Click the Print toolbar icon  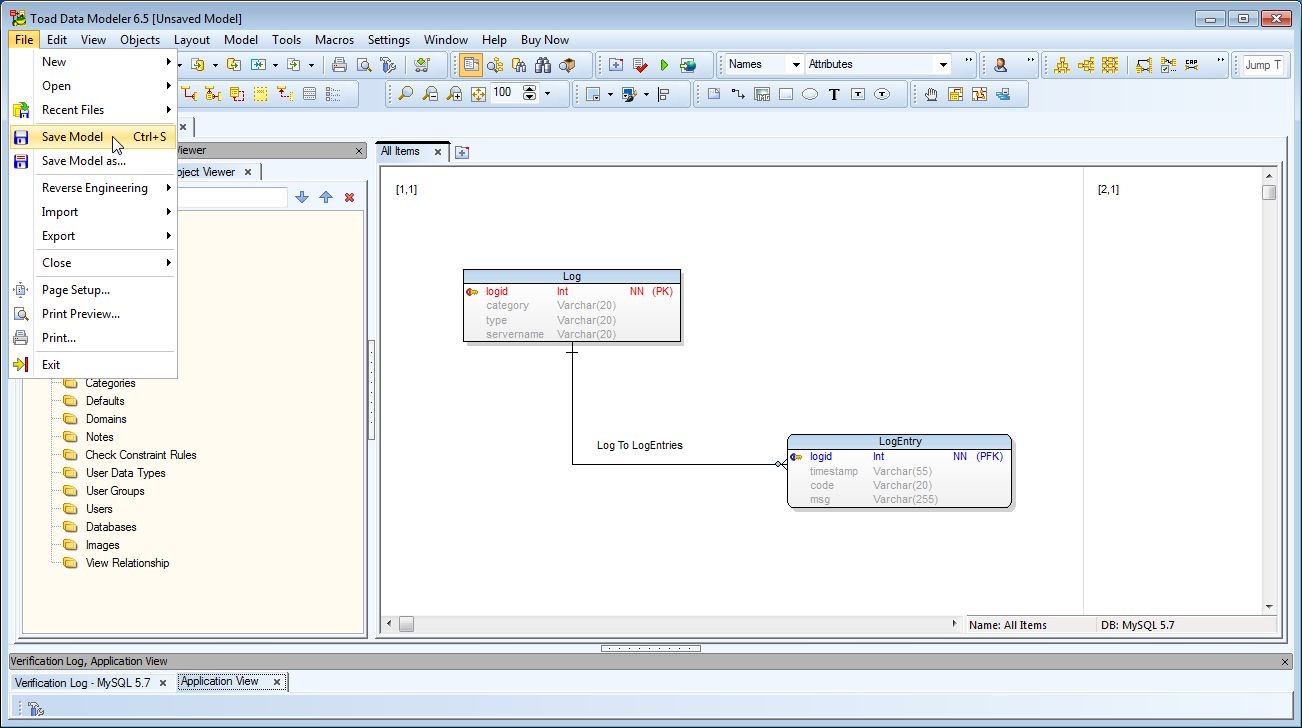pos(340,65)
